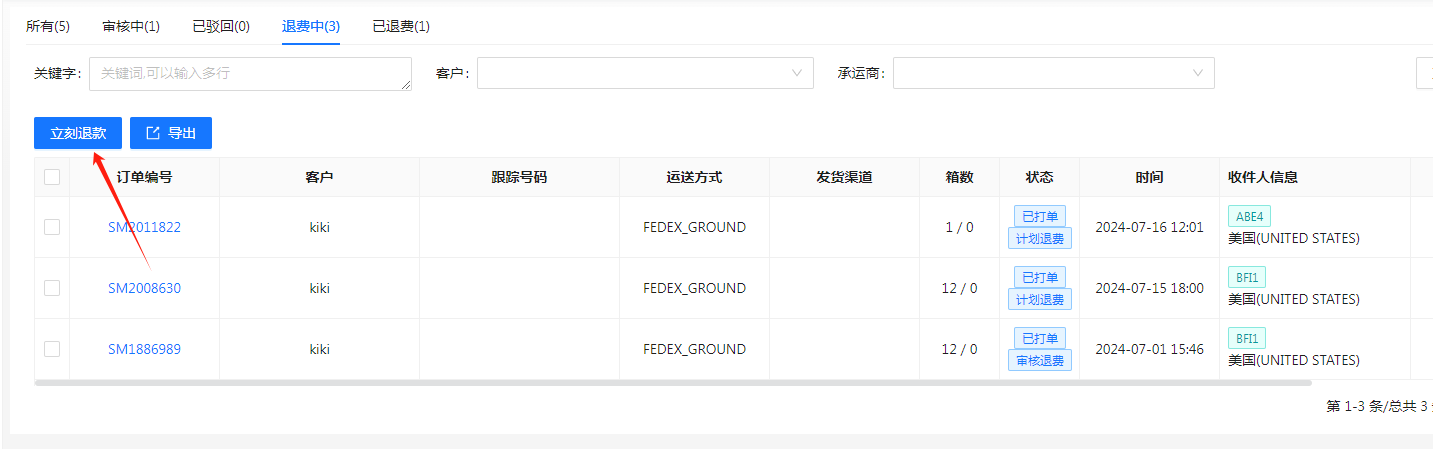Open the 承运商 dropdown arrow
Viewport: 1433px width, 449px height.
coord(1197,73)
